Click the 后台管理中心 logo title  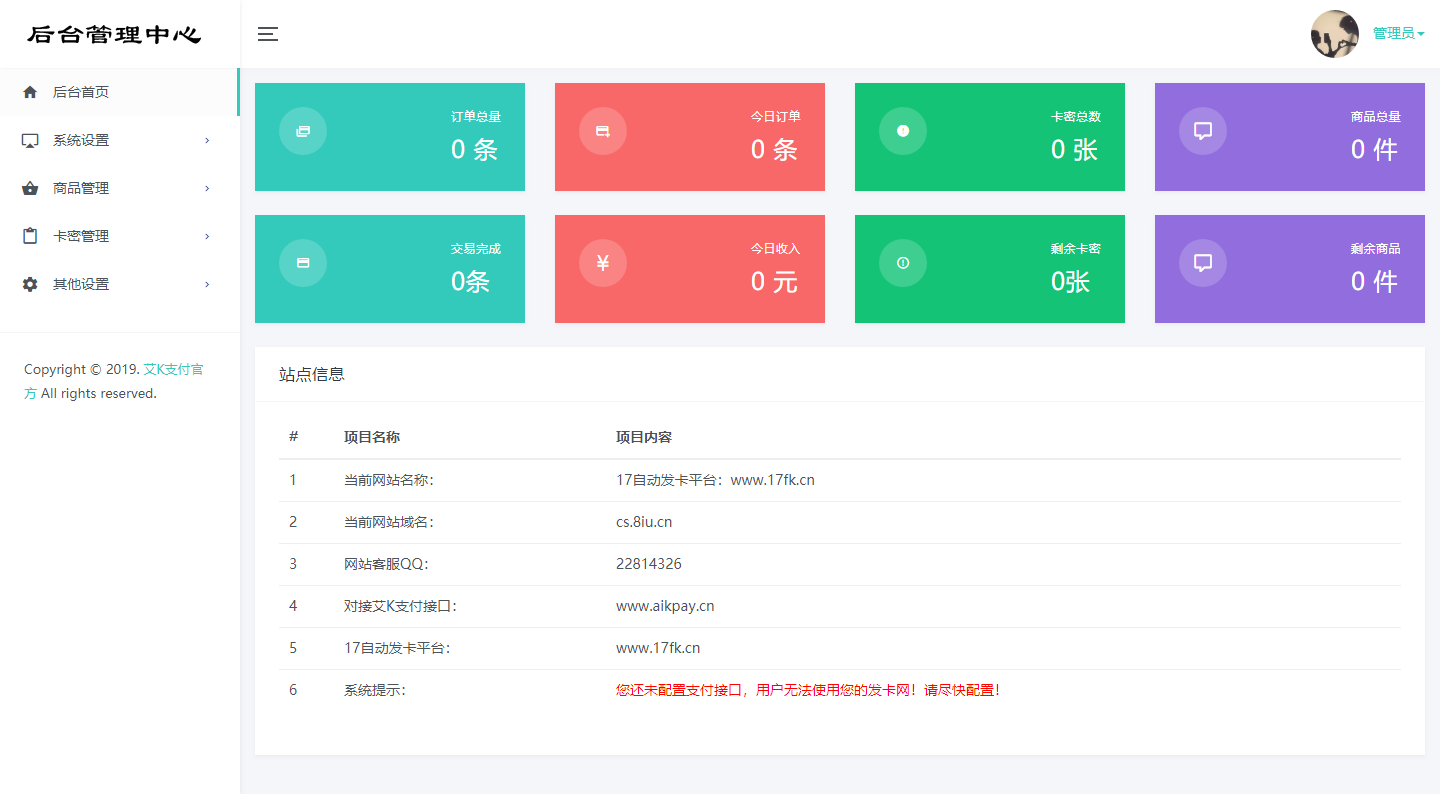(114, 35)
